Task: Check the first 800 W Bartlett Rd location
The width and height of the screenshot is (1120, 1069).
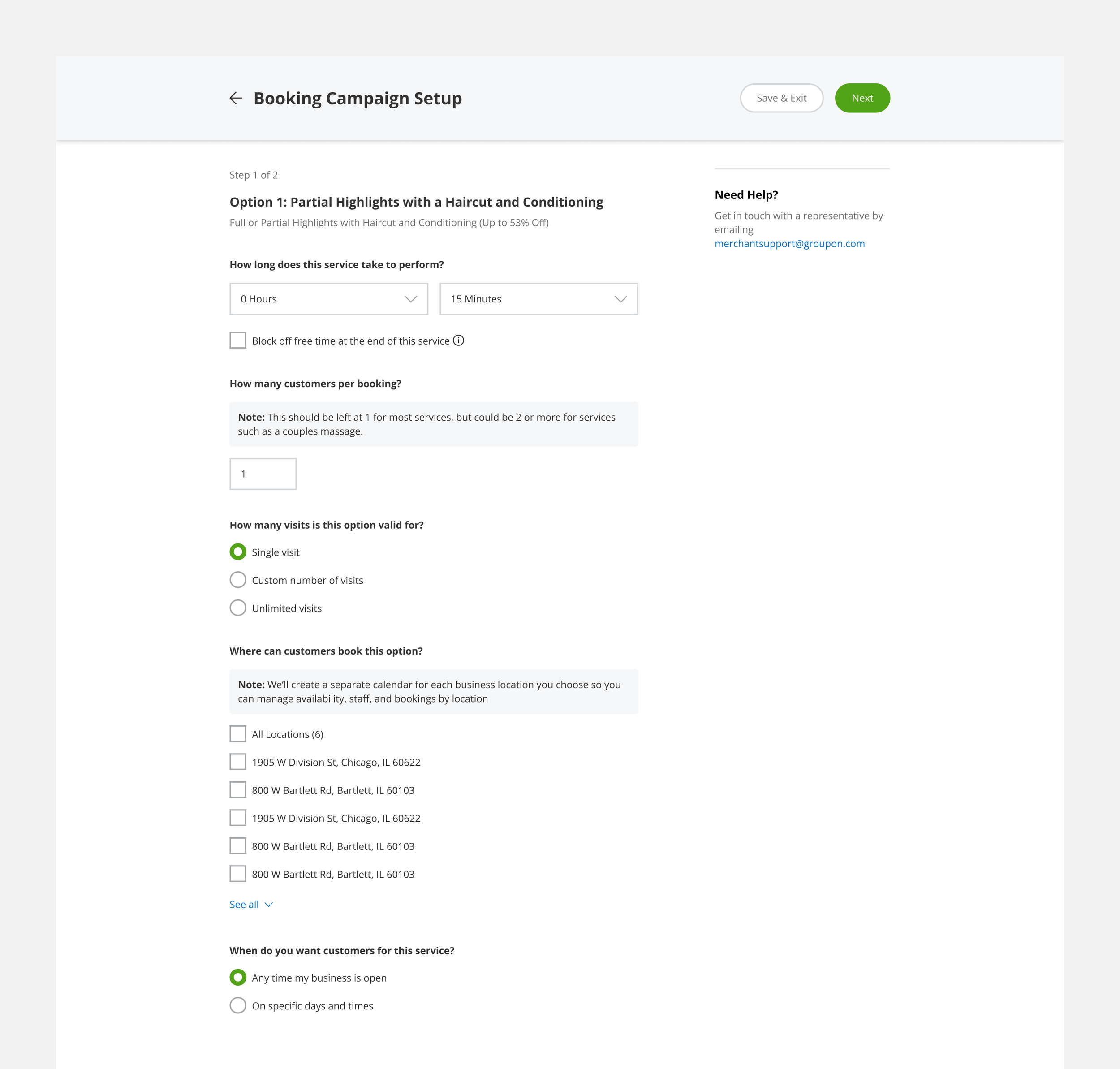Action: pyautogui.click(x=237, y=790)
